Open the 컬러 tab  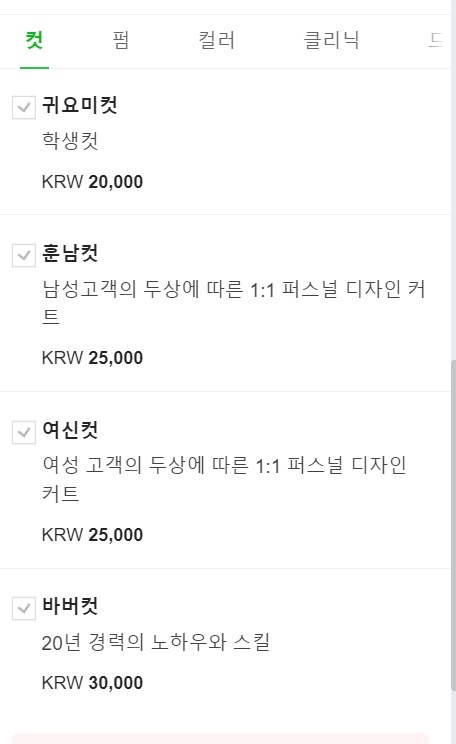coord(216,40)
